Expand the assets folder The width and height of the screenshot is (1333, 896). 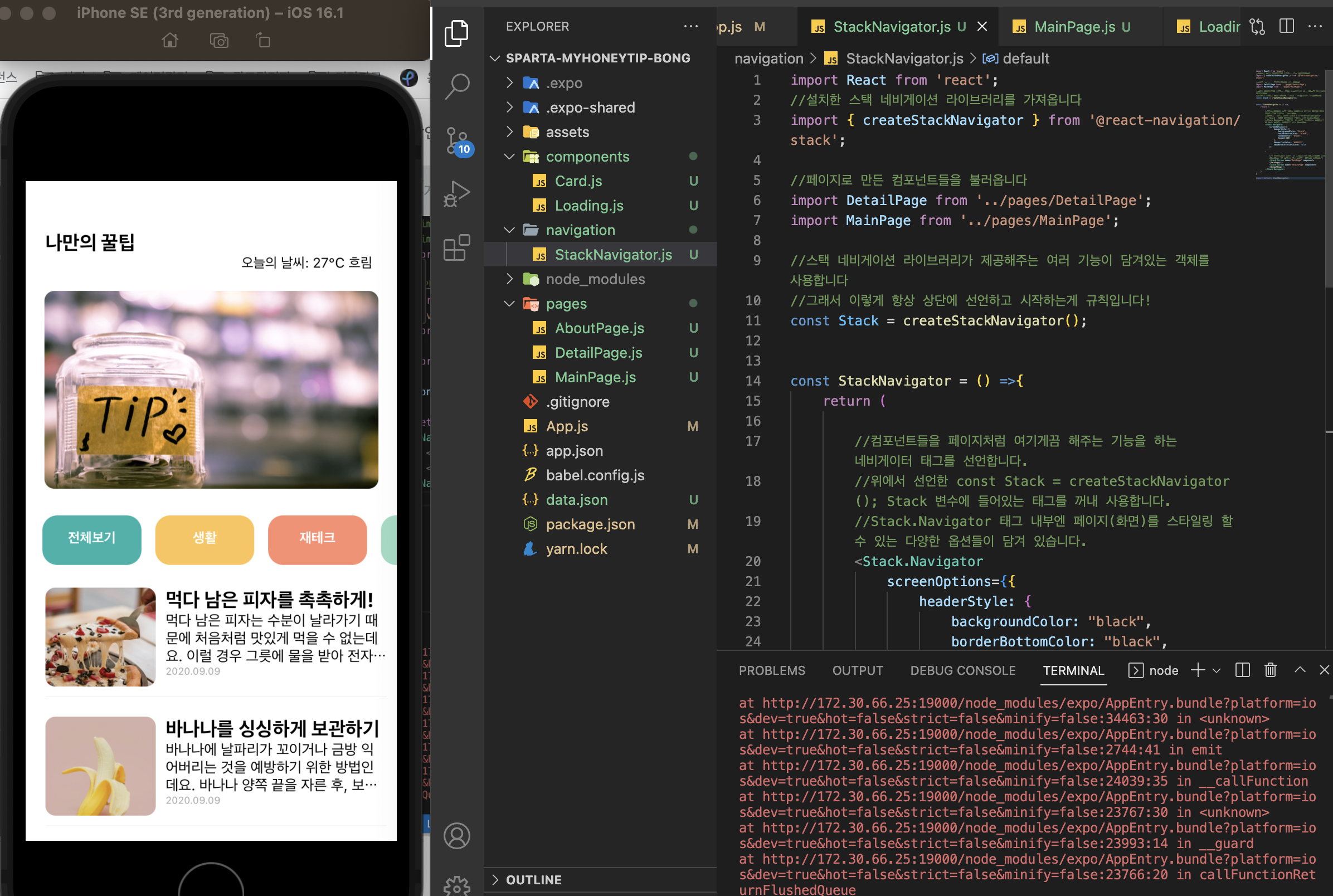510,132
